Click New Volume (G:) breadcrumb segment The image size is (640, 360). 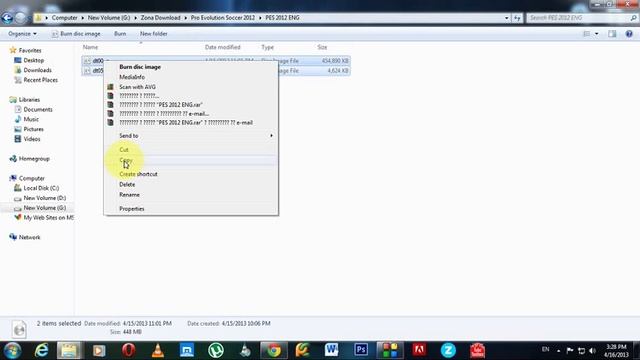click(x=109, y=18)
